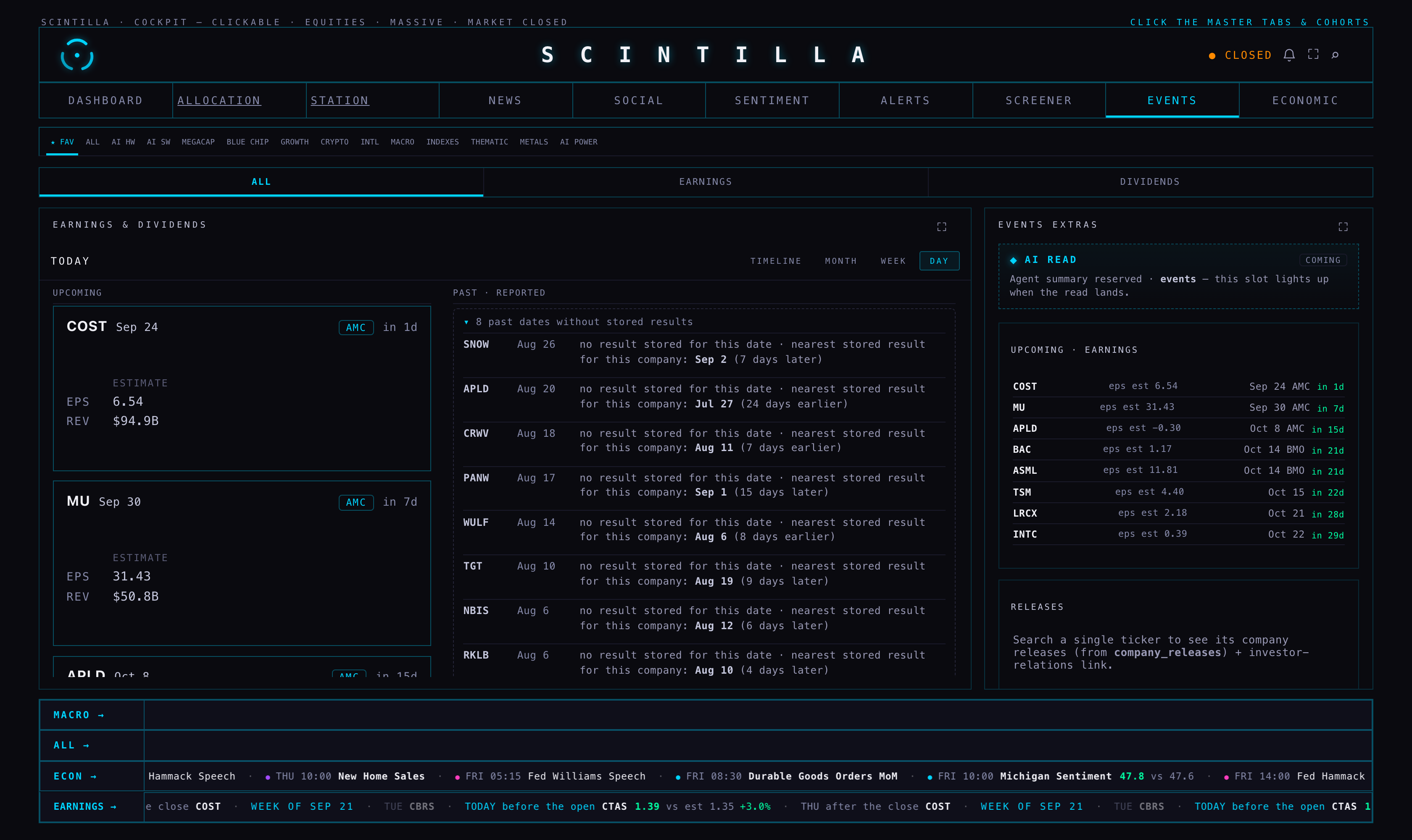The height and width of the screenshot is (840, 1412).
Task: Open the notifications bell icon
Action: pyautogui.click(x=1288, y=55)
